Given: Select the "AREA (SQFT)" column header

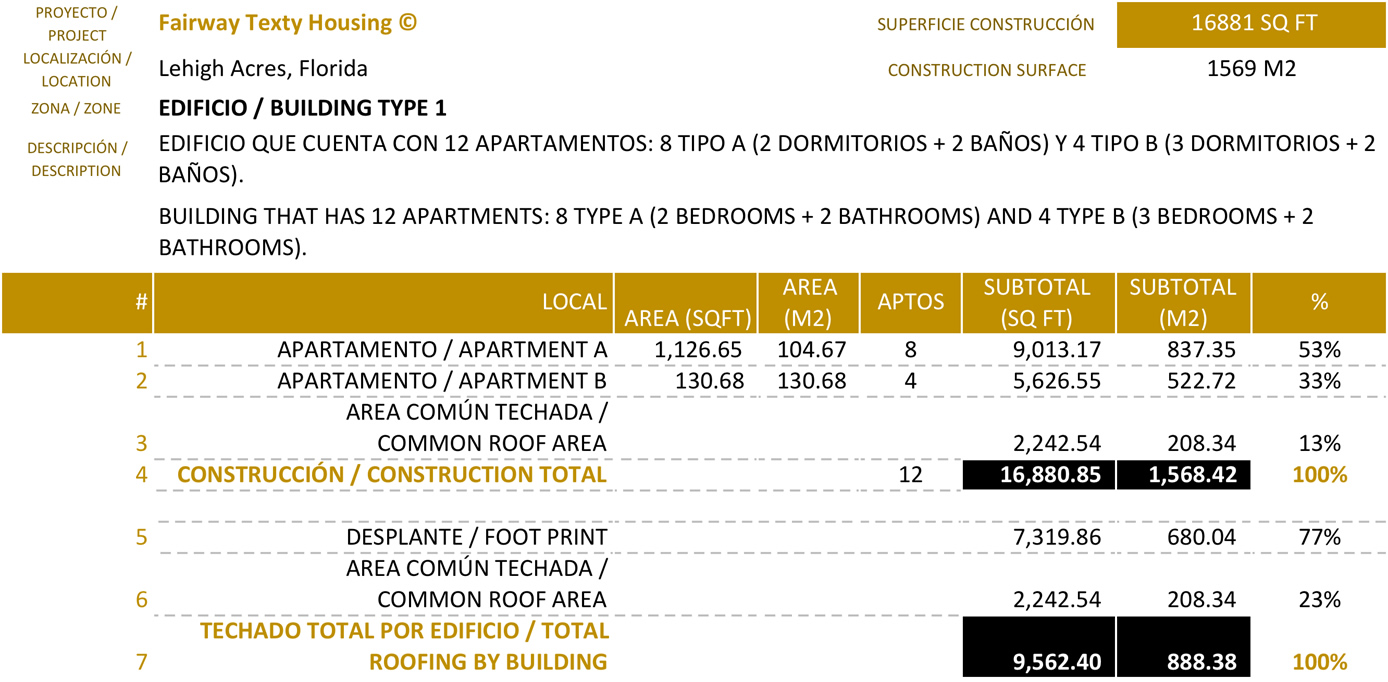Looking at the screenshot, I should point(687,318).
